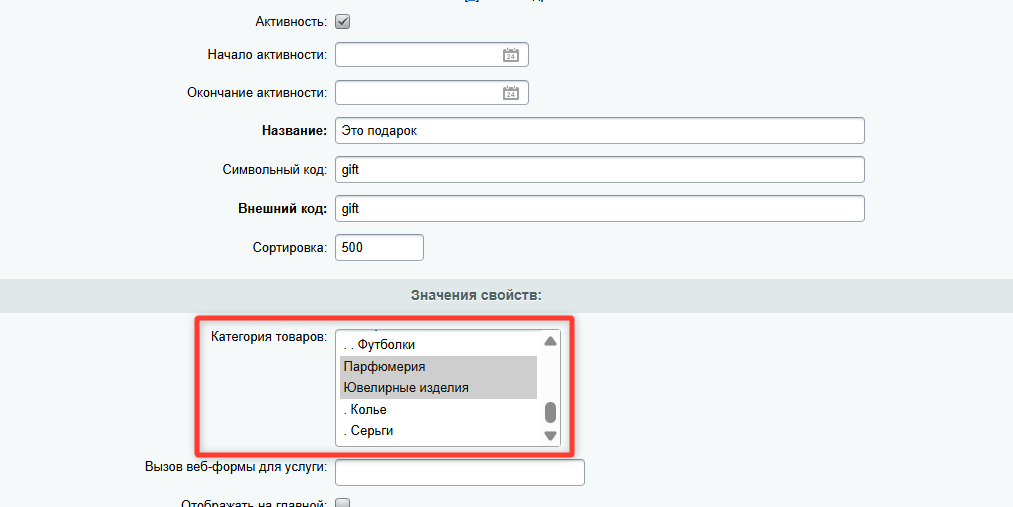Viewport: 1013px width, 507px height.
Task: Click the Сортировка field with 500
Action: (x=379, y=247)
